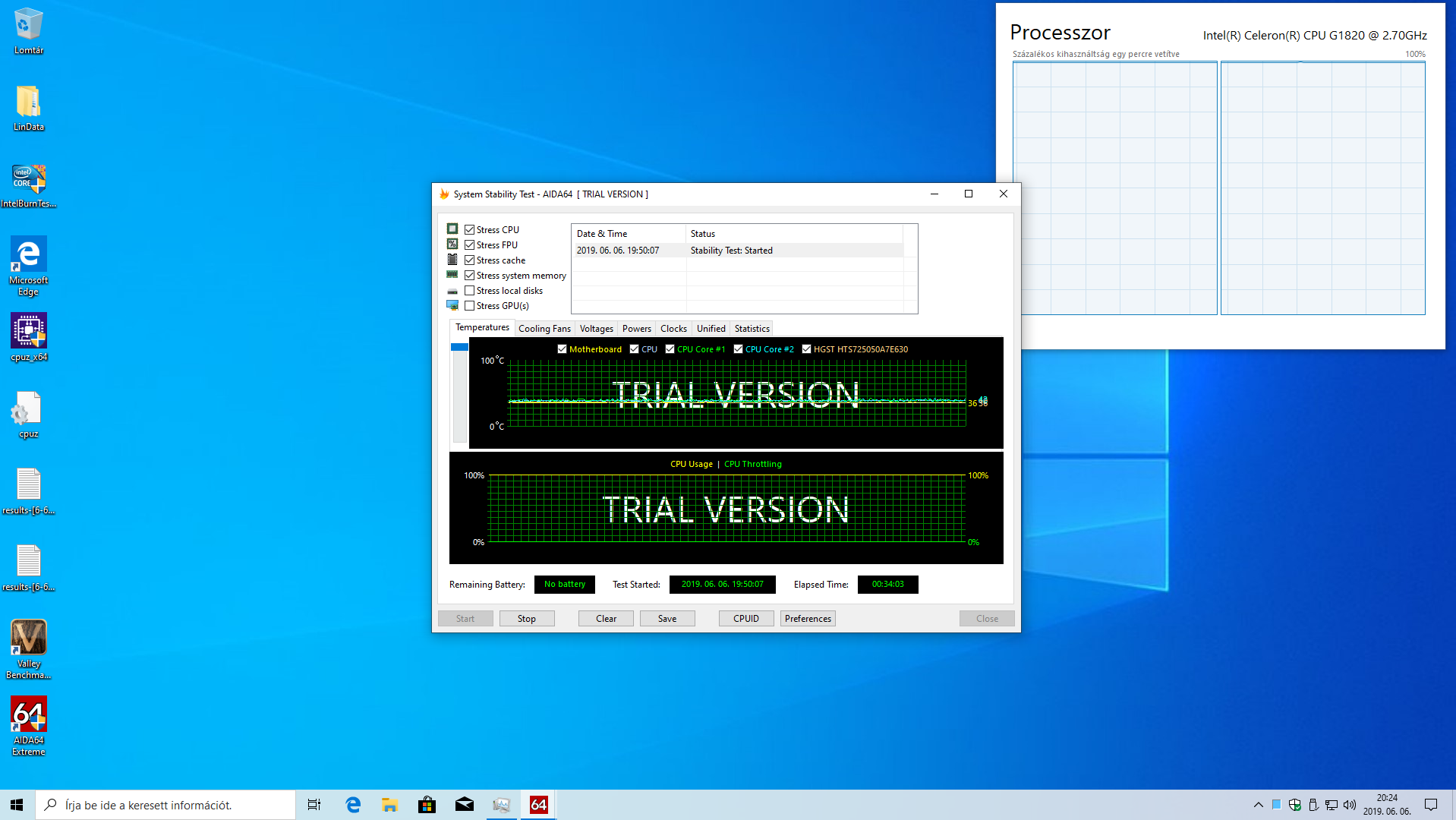Open the Windows Start menu
The width and height of the screenshot is (1456, 820).
point(17,805)
